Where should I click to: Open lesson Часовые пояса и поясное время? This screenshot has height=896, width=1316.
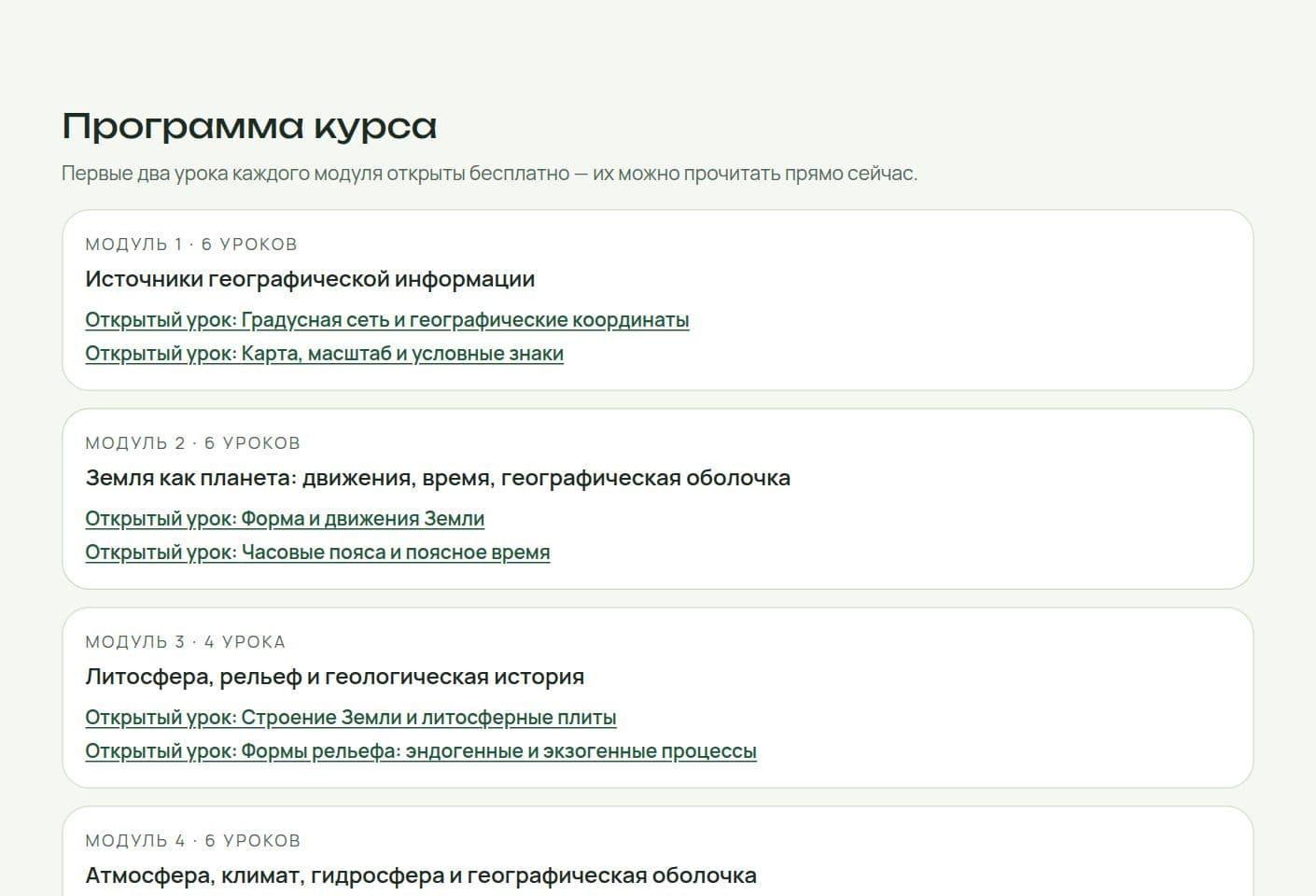pos(317,553)
